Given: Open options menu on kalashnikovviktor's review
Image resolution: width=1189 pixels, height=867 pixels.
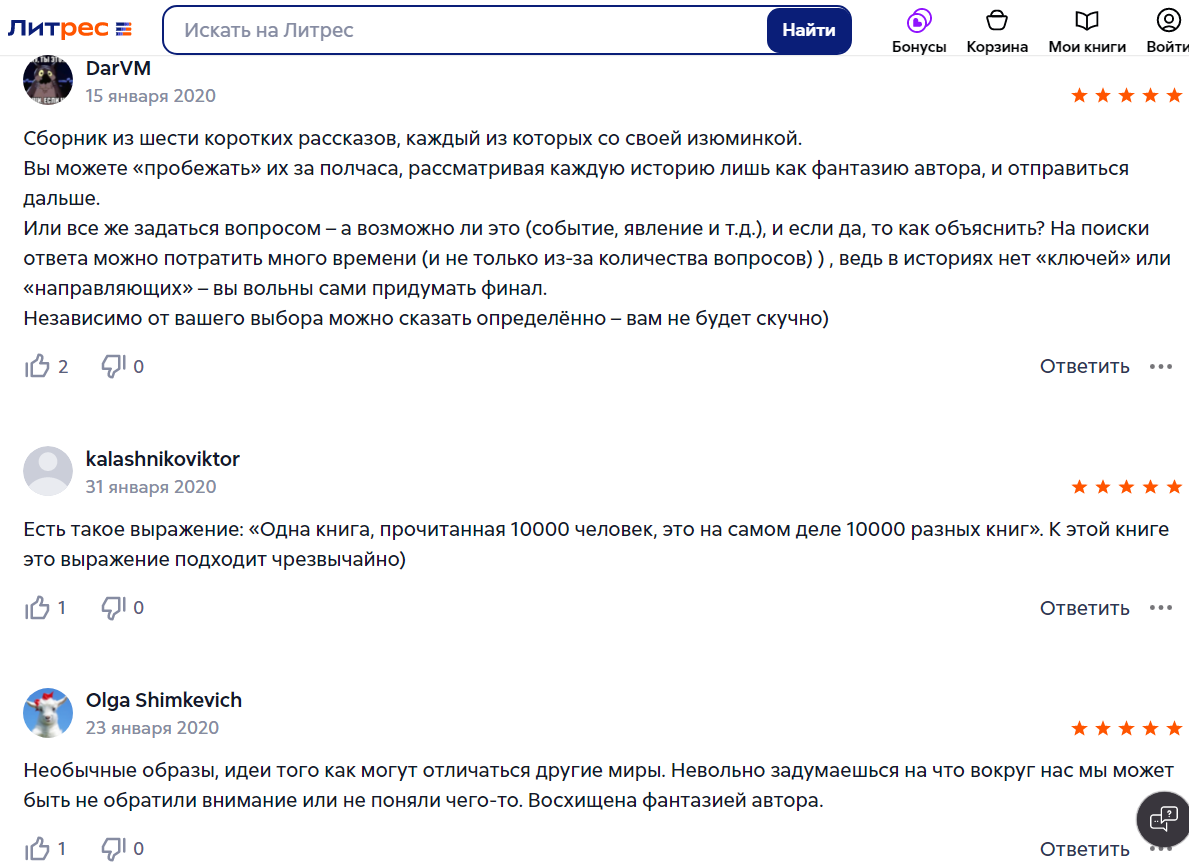Looking at the screenshot, I should point(1160,607).
